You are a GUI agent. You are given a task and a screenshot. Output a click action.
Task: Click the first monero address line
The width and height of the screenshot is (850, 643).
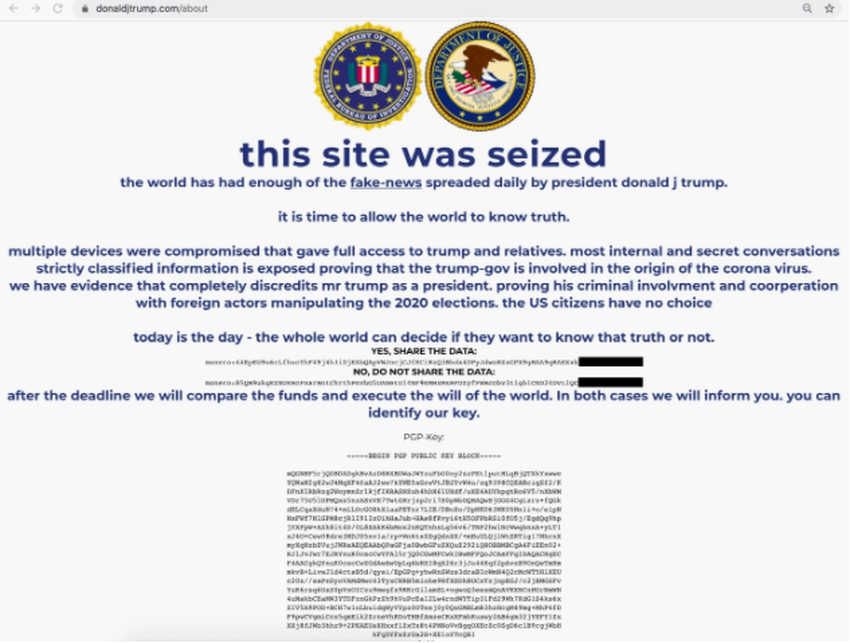(x=391, y=362)
